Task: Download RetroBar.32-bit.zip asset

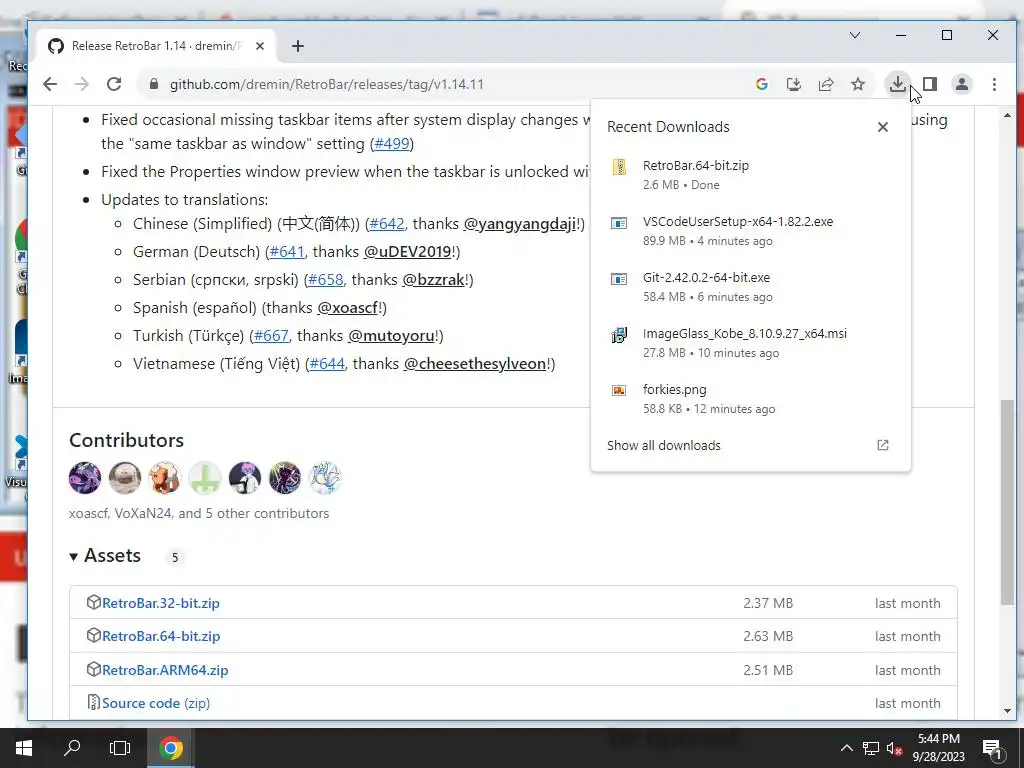Action: click(161, 603)
